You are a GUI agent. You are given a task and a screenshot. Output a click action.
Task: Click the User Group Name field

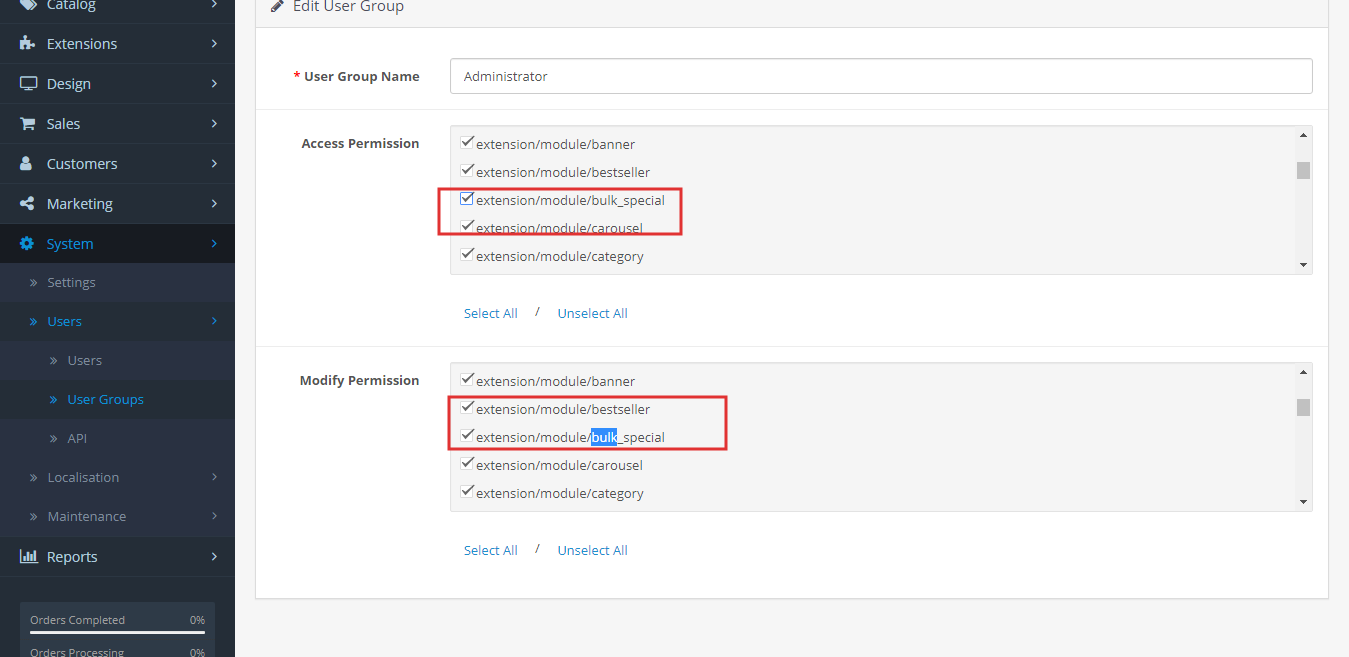coord(881,76)
